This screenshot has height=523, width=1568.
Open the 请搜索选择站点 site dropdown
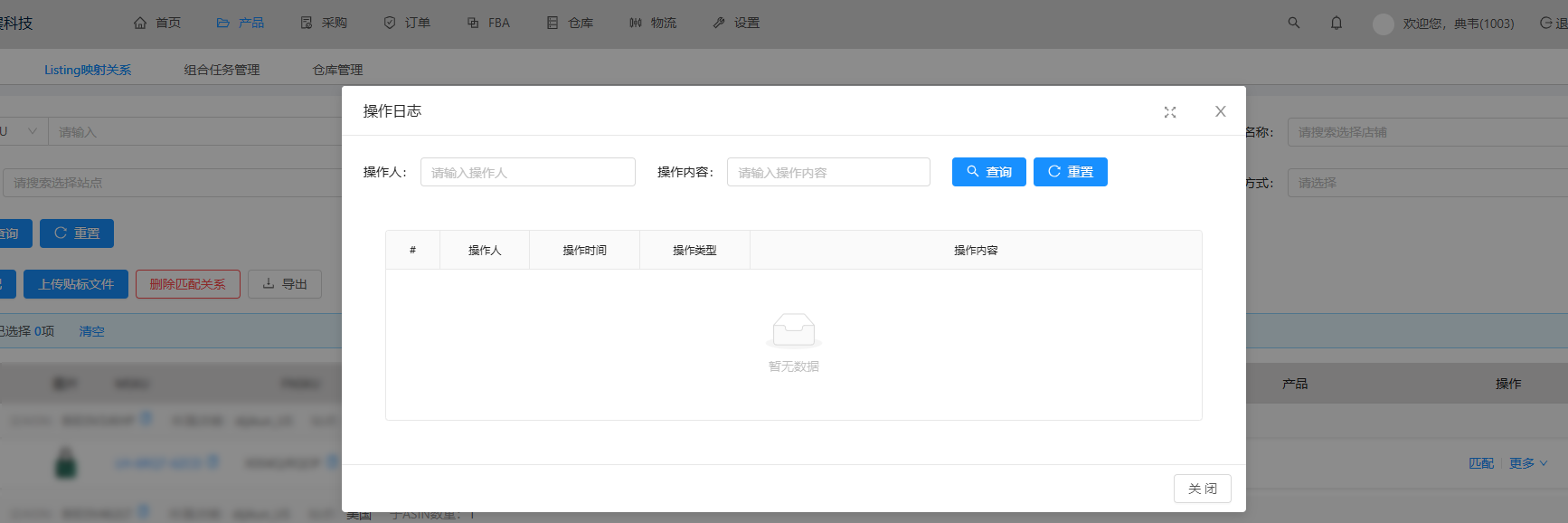(172, 183)
